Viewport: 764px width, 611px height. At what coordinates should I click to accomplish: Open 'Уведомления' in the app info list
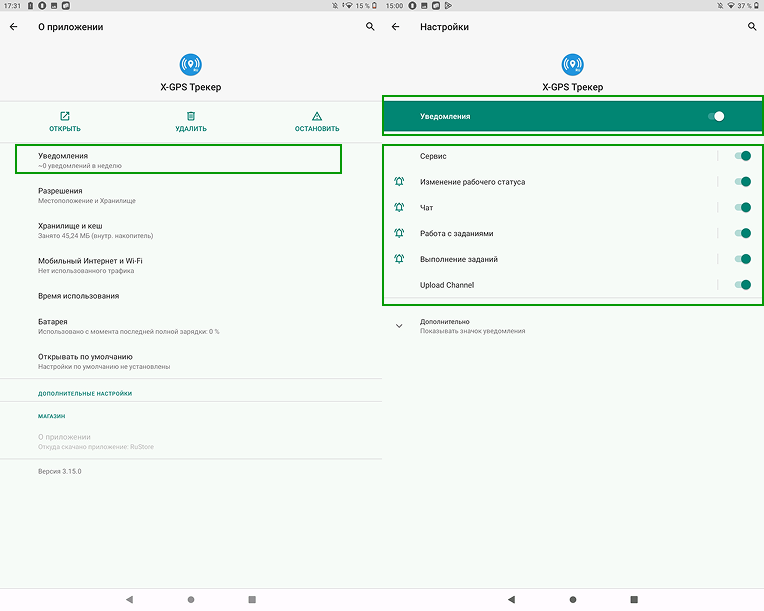pyautogui.click(x=178, y=160)
